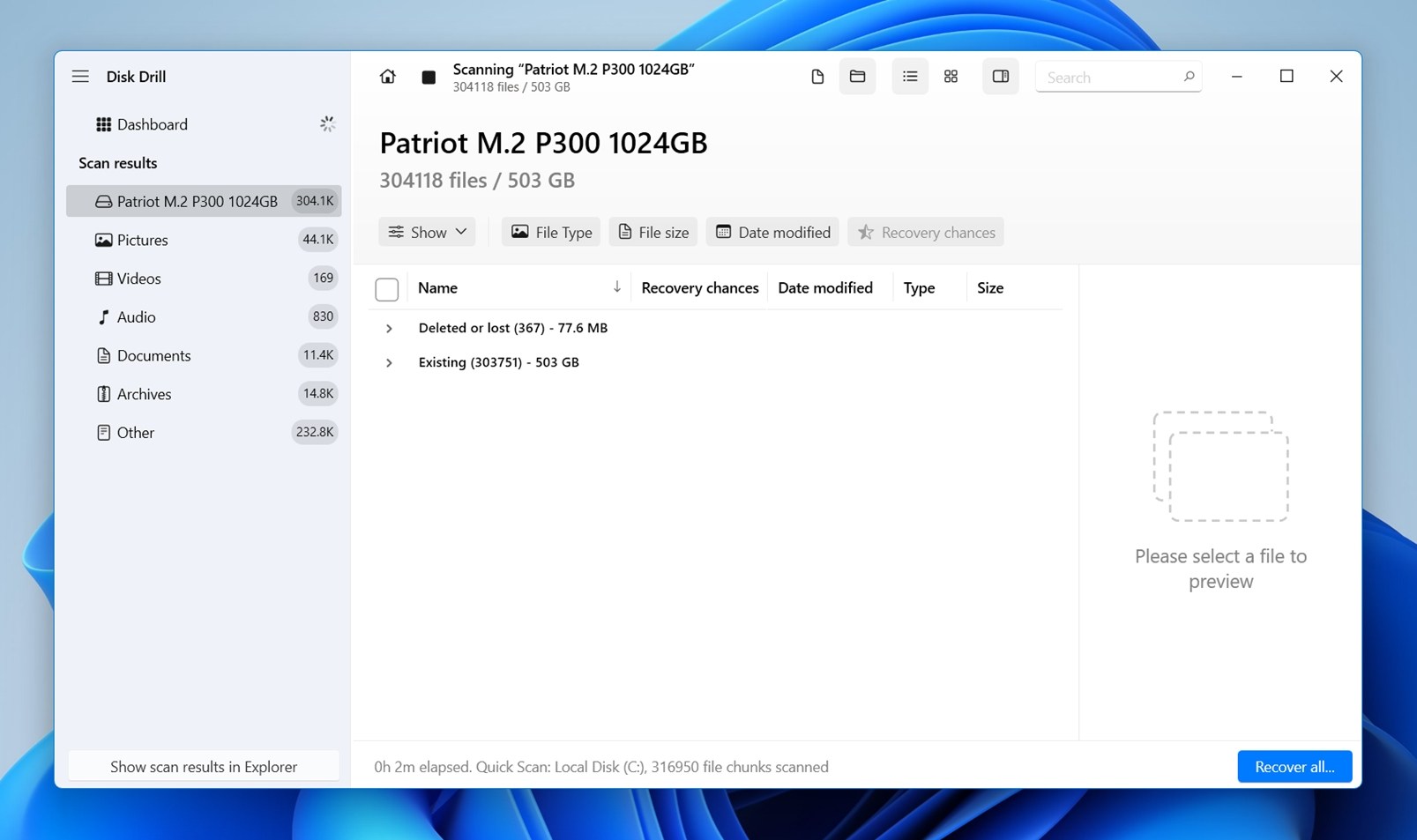Open the Videos category
The width and height of the screenshot is (1417, 840).
[204, 279]
